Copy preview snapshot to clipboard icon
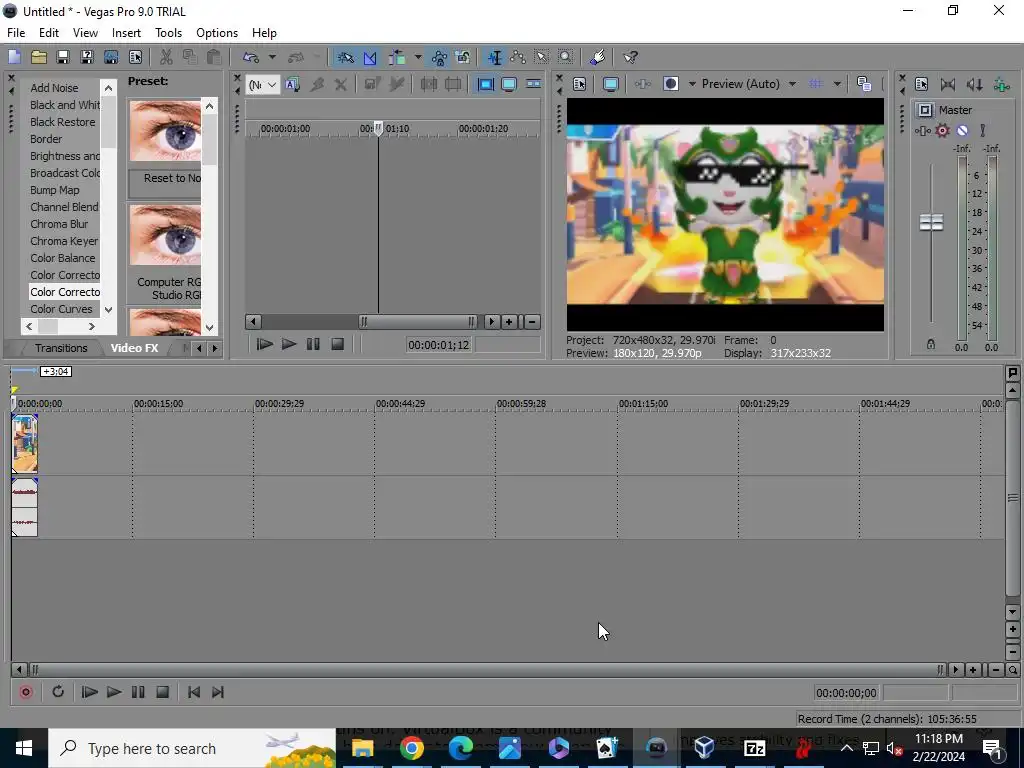Screen dimensions: 1024x768 coord(864,84)
